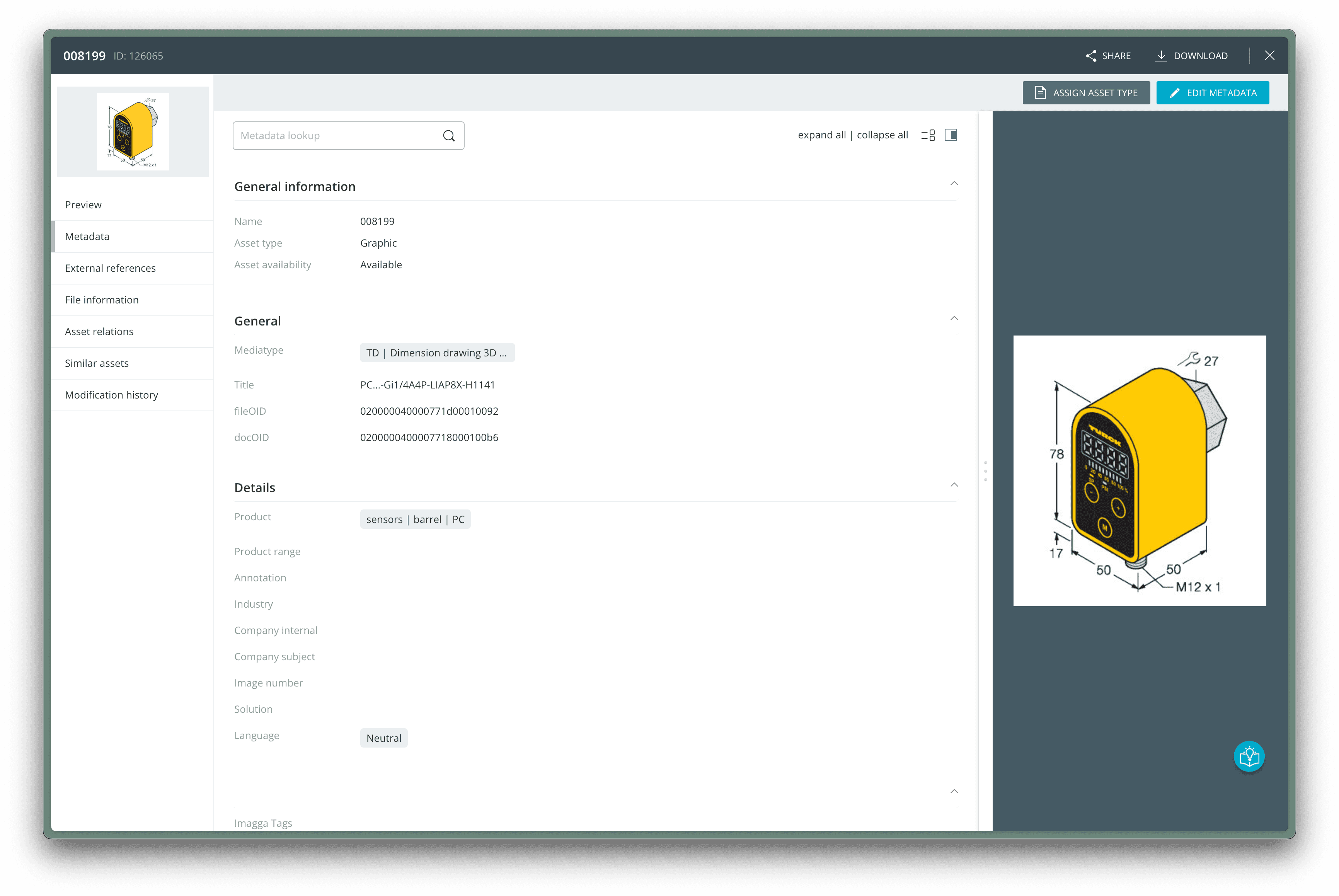This screenshot has width=1339, height=896.
Task: Open Edit Metadata with pencil icon
Action: click(x=1212, y=92)
